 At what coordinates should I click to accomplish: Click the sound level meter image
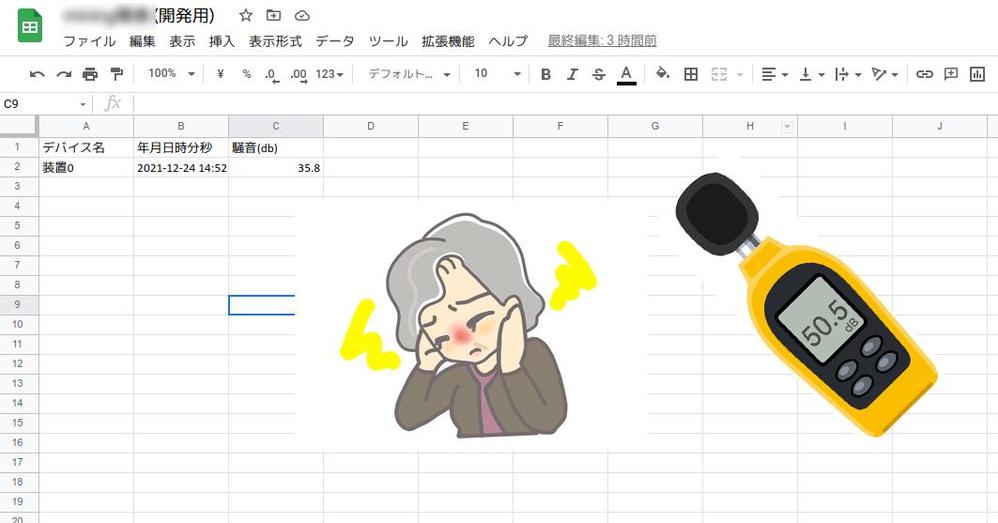tap(805, 303)
